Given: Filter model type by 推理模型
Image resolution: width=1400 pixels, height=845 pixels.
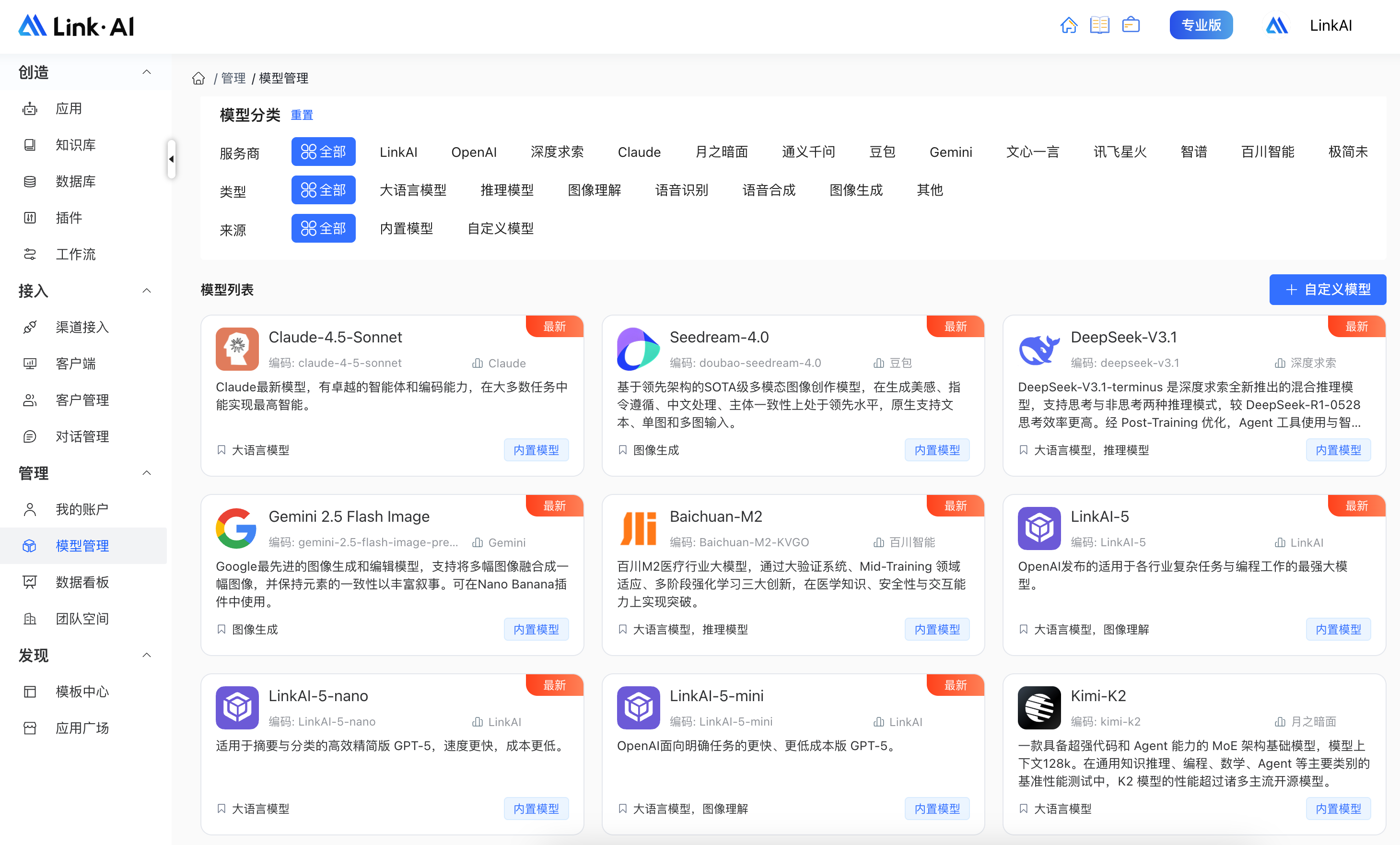Looking at the screenshot, I should coord(507,190).
